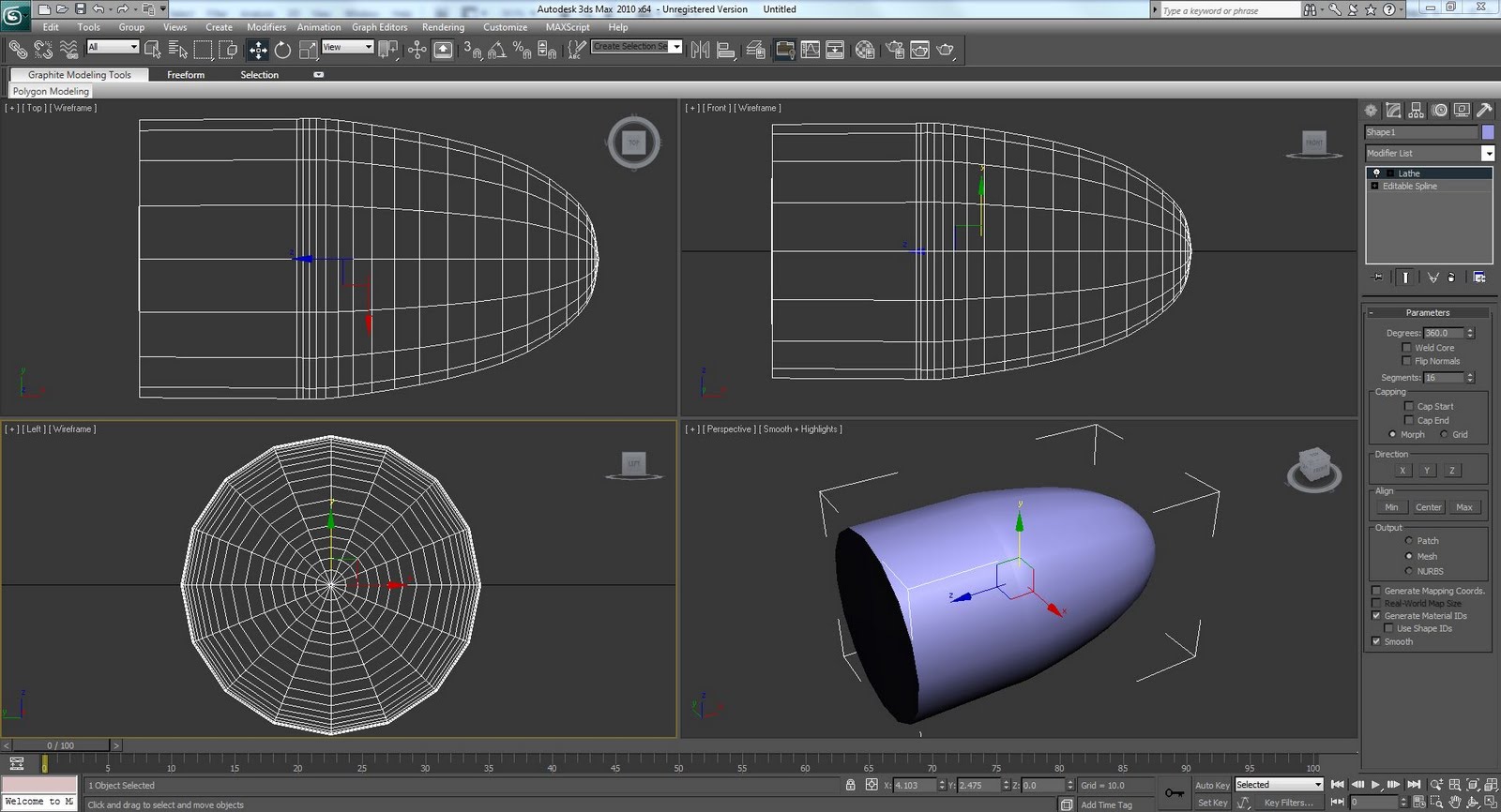This screenshot has height=812, width=1501.
Task: Choose the Select and Scale tool
Action: point(308,50)
